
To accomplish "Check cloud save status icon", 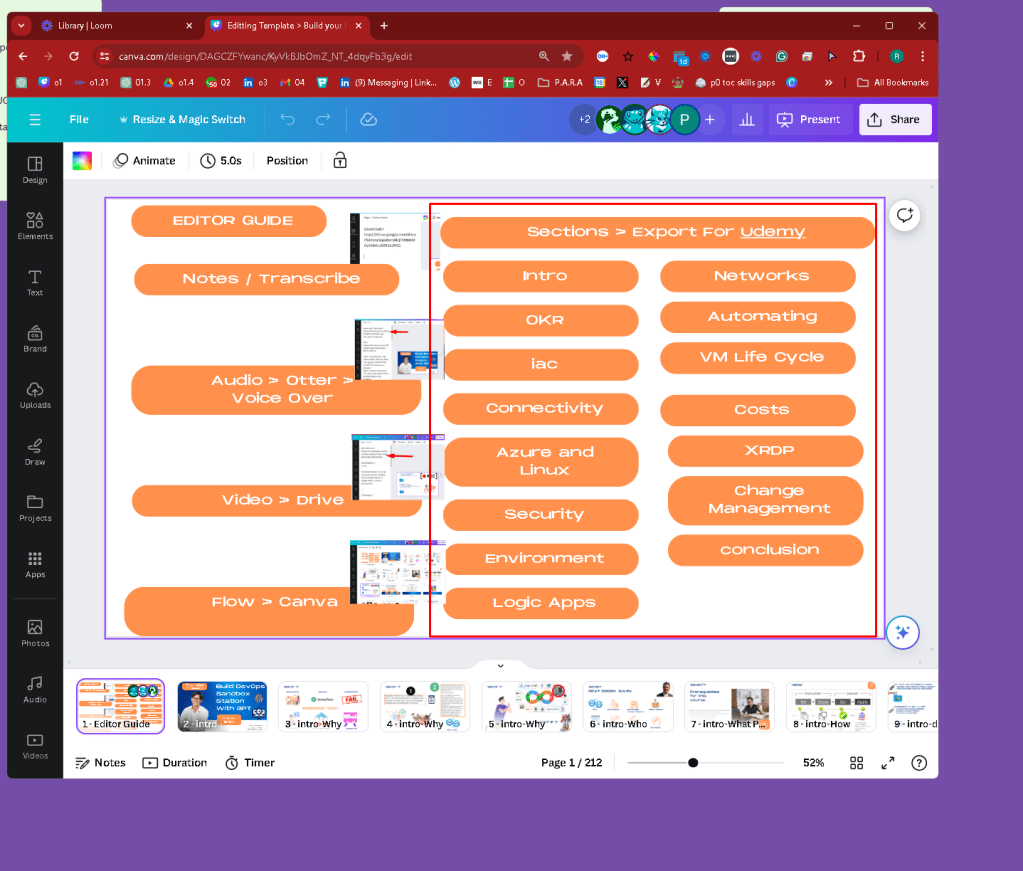I will coord(369,119).
